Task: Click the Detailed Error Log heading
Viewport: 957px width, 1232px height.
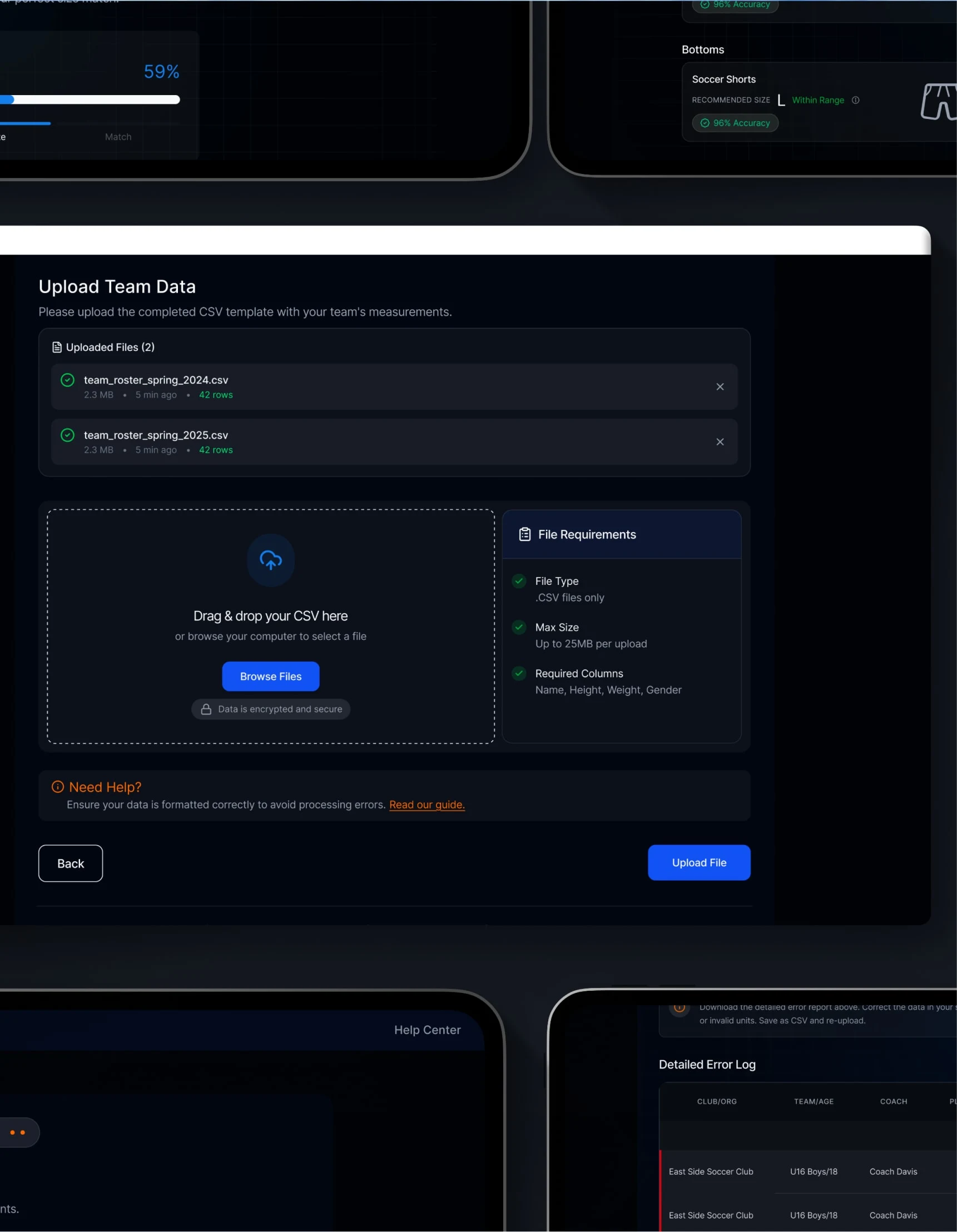Action: click(x=707, y=1065)
